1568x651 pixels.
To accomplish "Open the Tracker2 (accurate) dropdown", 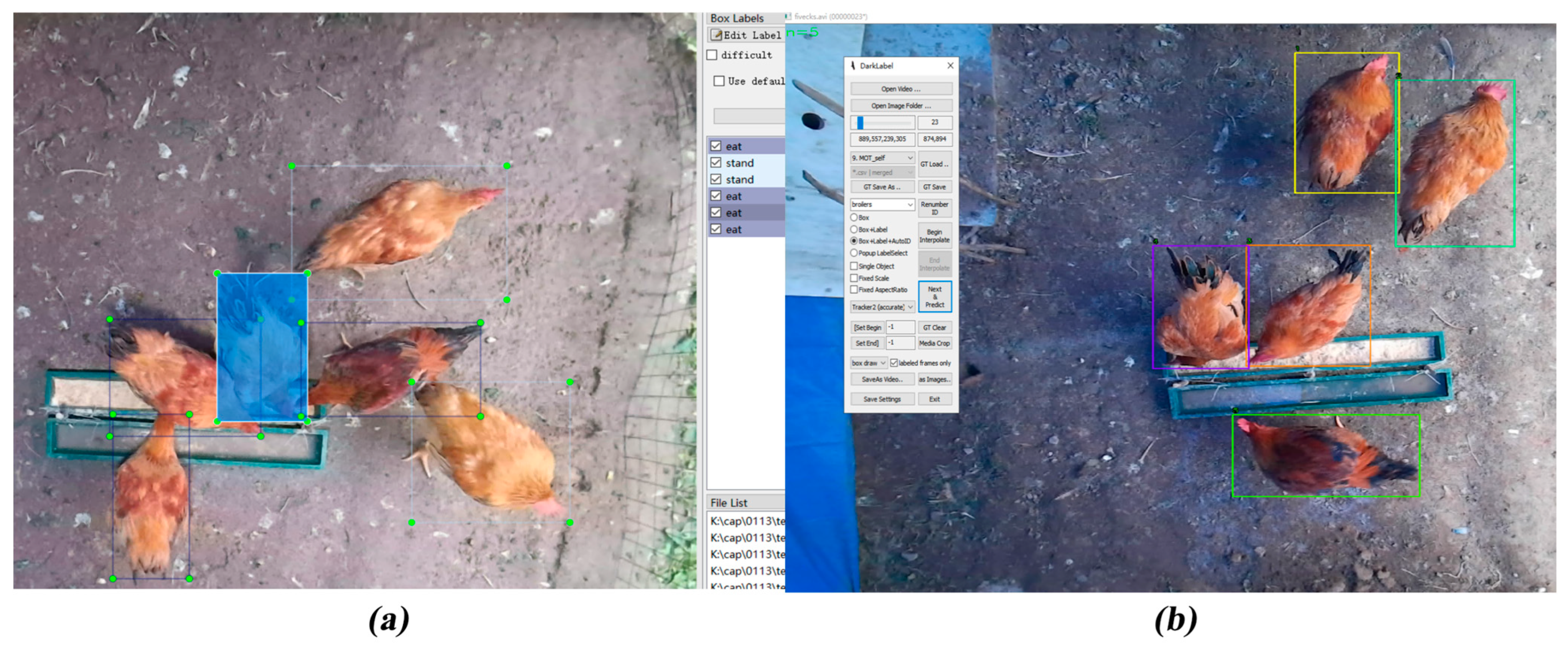I will point(882,307).
